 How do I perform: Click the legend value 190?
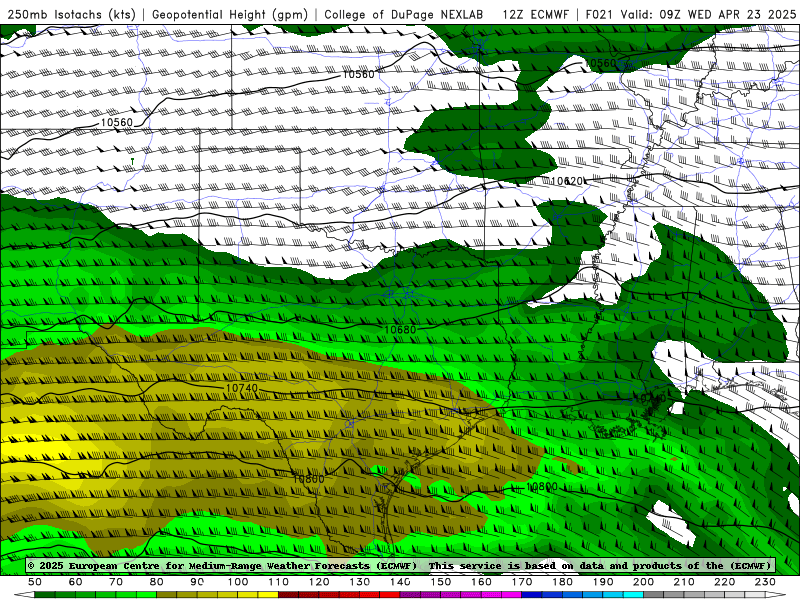(603, 582)
